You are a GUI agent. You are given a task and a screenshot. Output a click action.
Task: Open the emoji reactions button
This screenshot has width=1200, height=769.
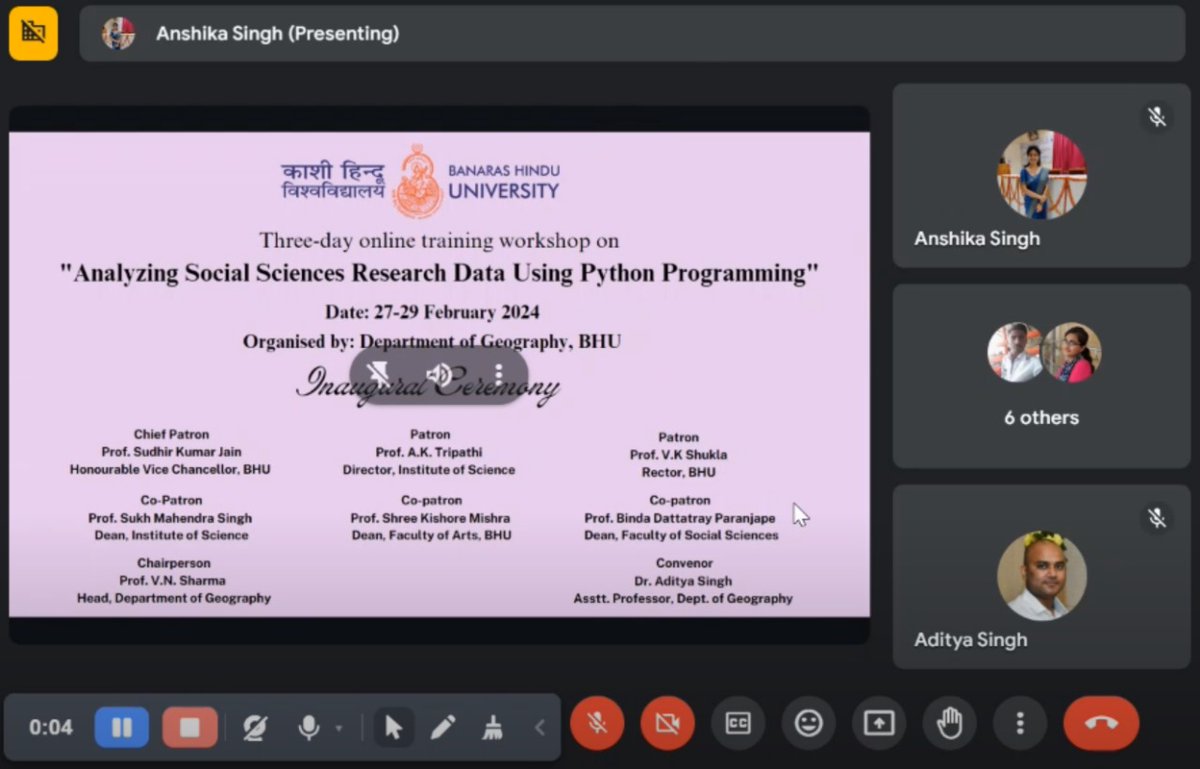point(809,723)
